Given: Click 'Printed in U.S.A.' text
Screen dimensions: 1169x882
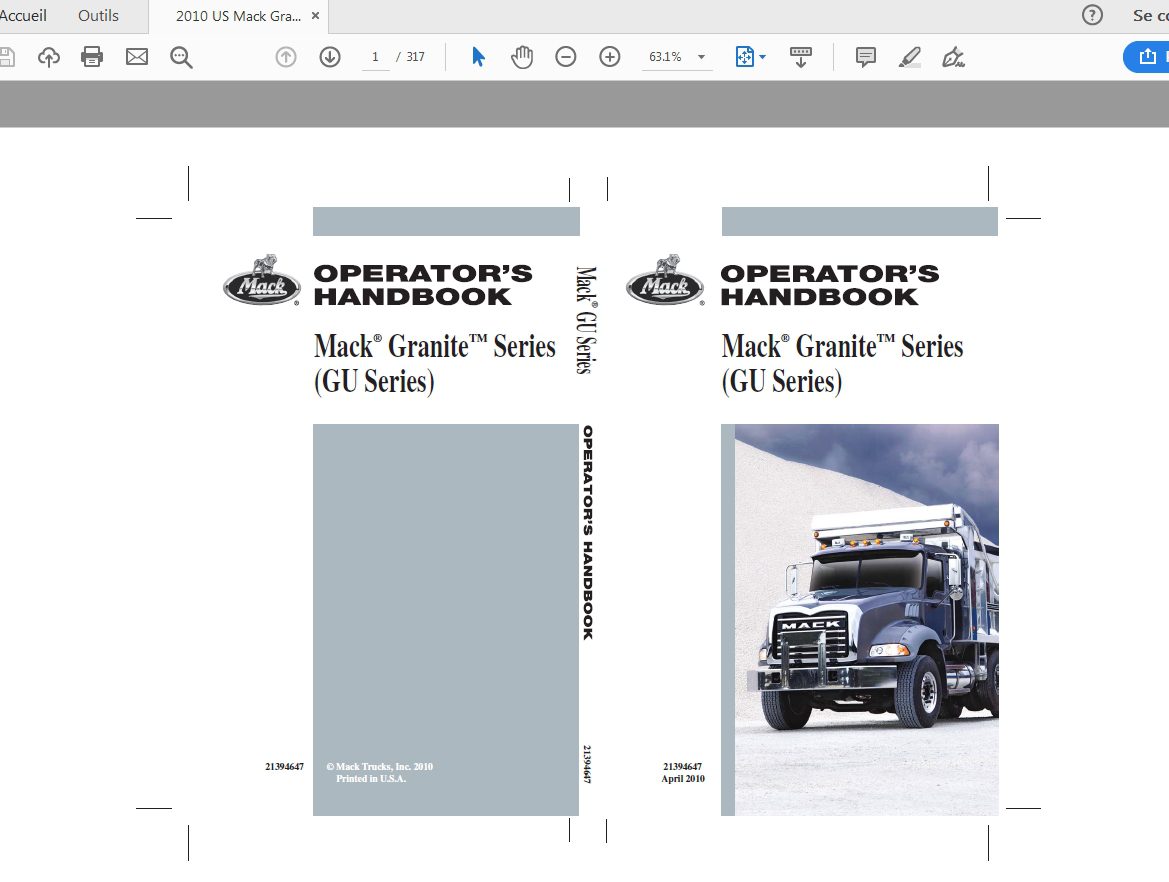Looking at the screenshot, I should point(371,778).
